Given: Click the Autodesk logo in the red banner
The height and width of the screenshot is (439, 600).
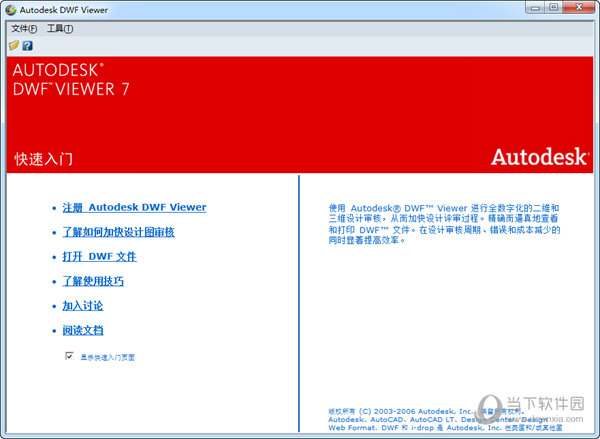Looking at the screenshot, I should [x=540, y=157].
